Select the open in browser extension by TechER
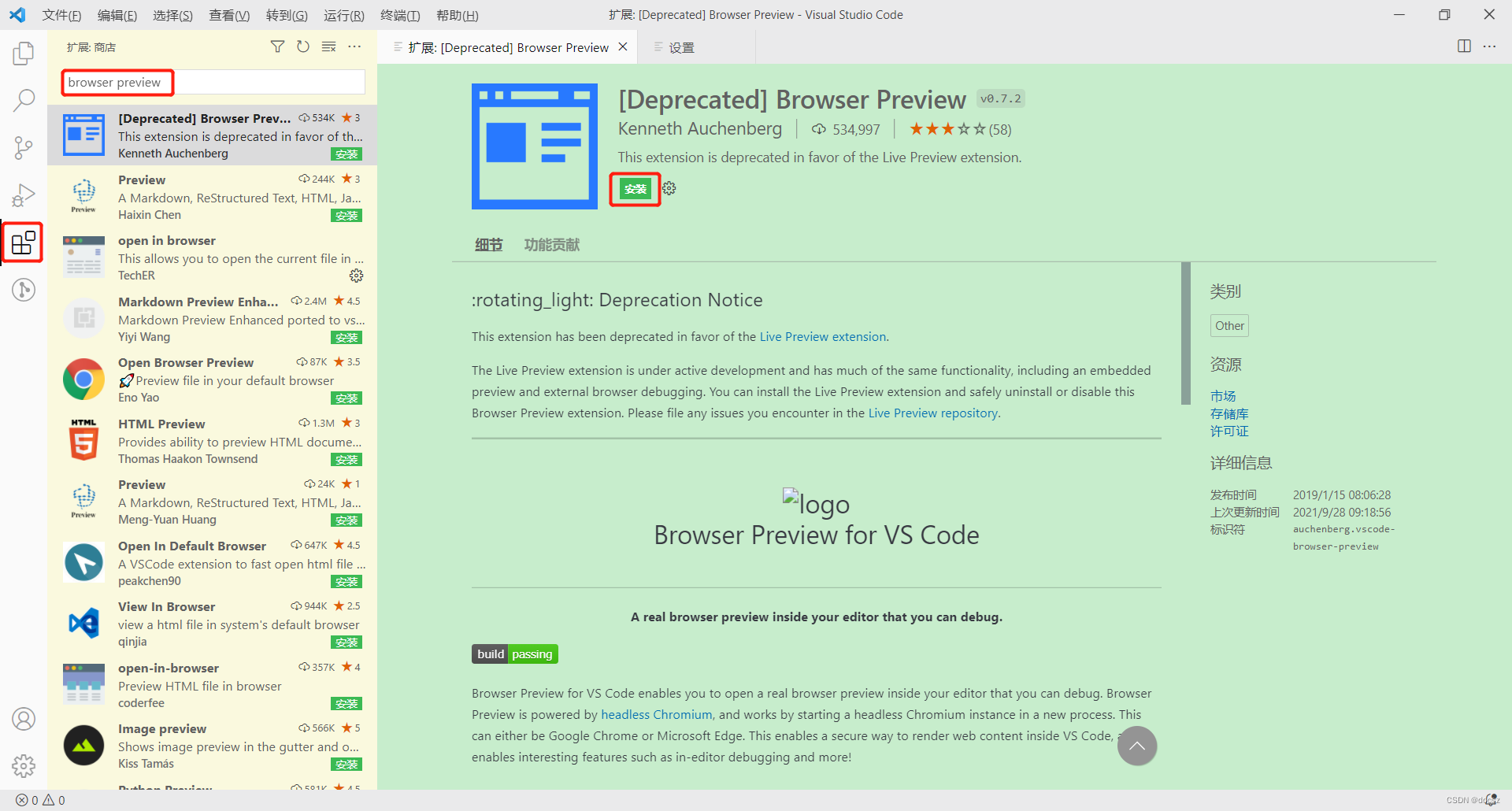 click(x=212, y=257)
